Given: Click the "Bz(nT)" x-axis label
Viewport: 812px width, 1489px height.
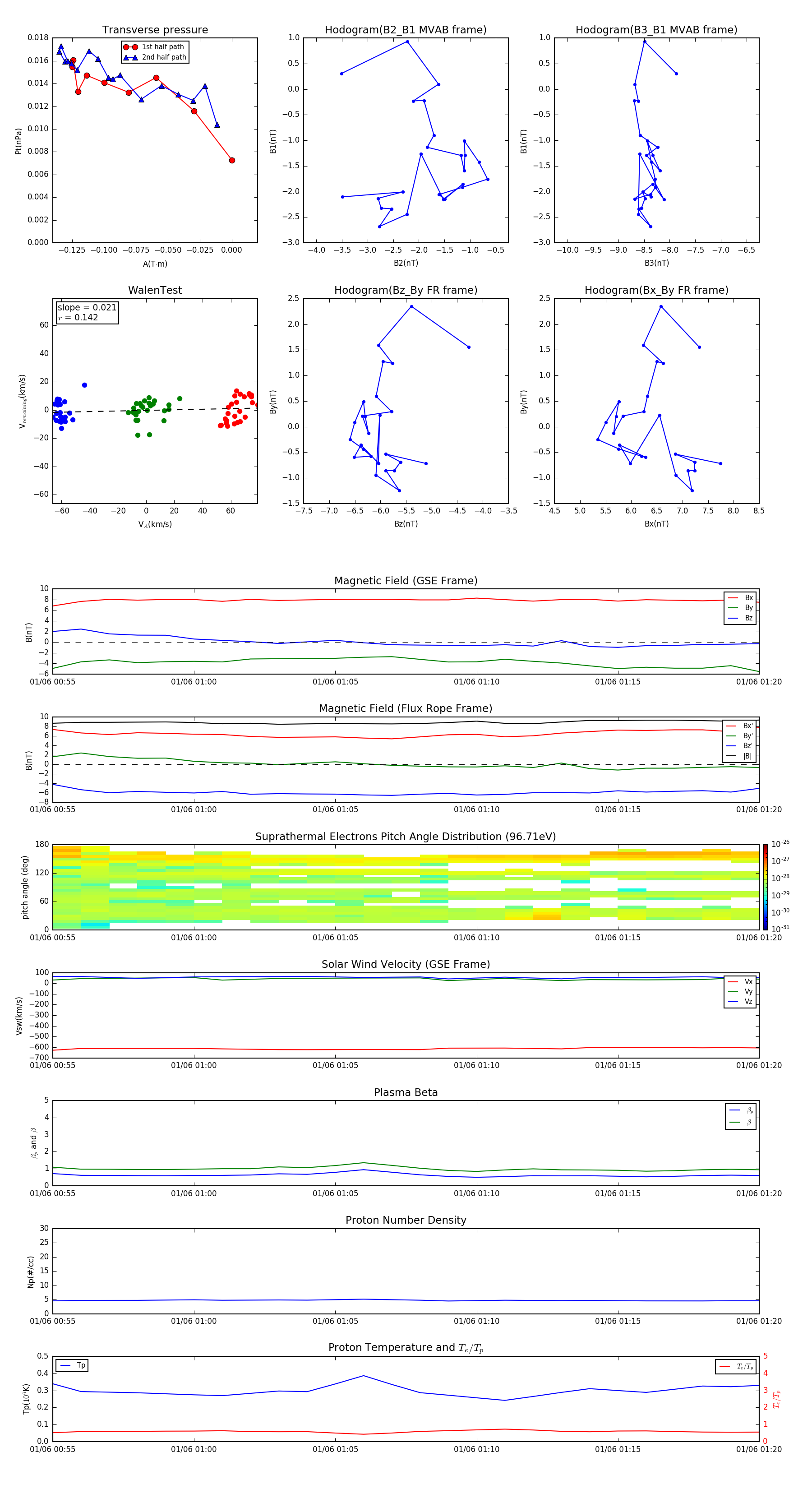Looking at the screenshot, I should click(x=406, y=524).
